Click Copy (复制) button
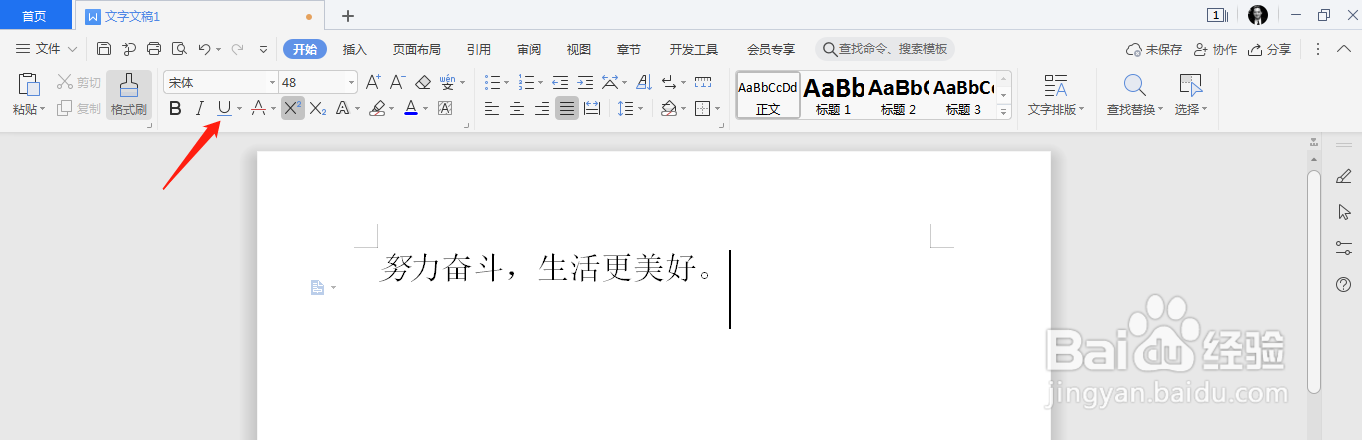The height and width of the screenshot is (440, 1362). [x=78, y=108]
